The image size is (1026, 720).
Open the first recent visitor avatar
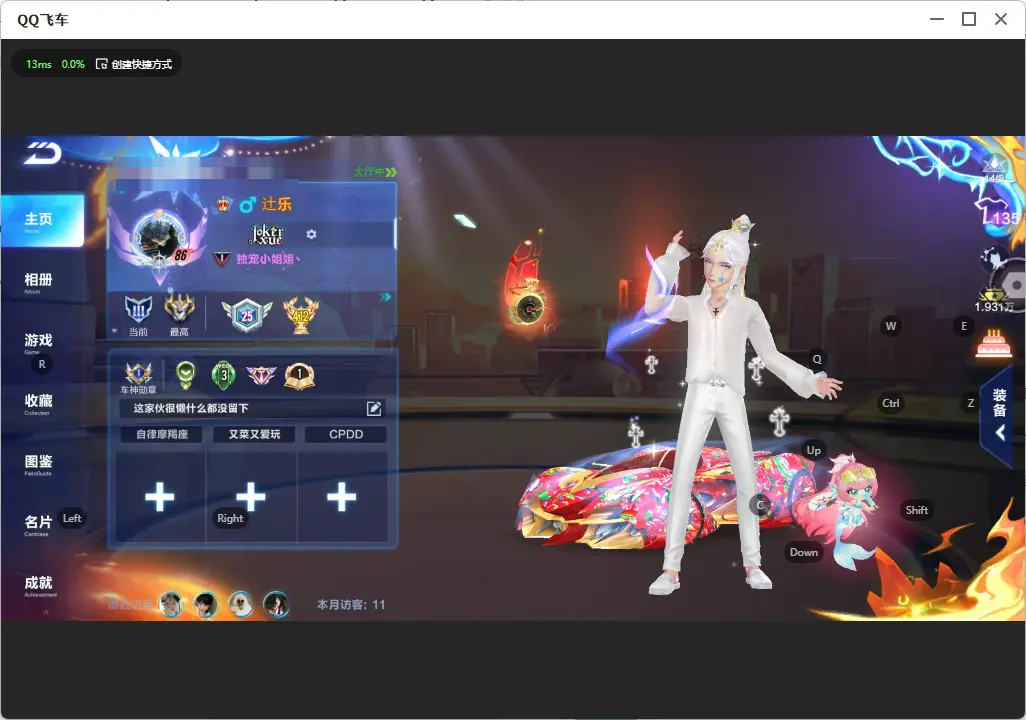[171, 605]
